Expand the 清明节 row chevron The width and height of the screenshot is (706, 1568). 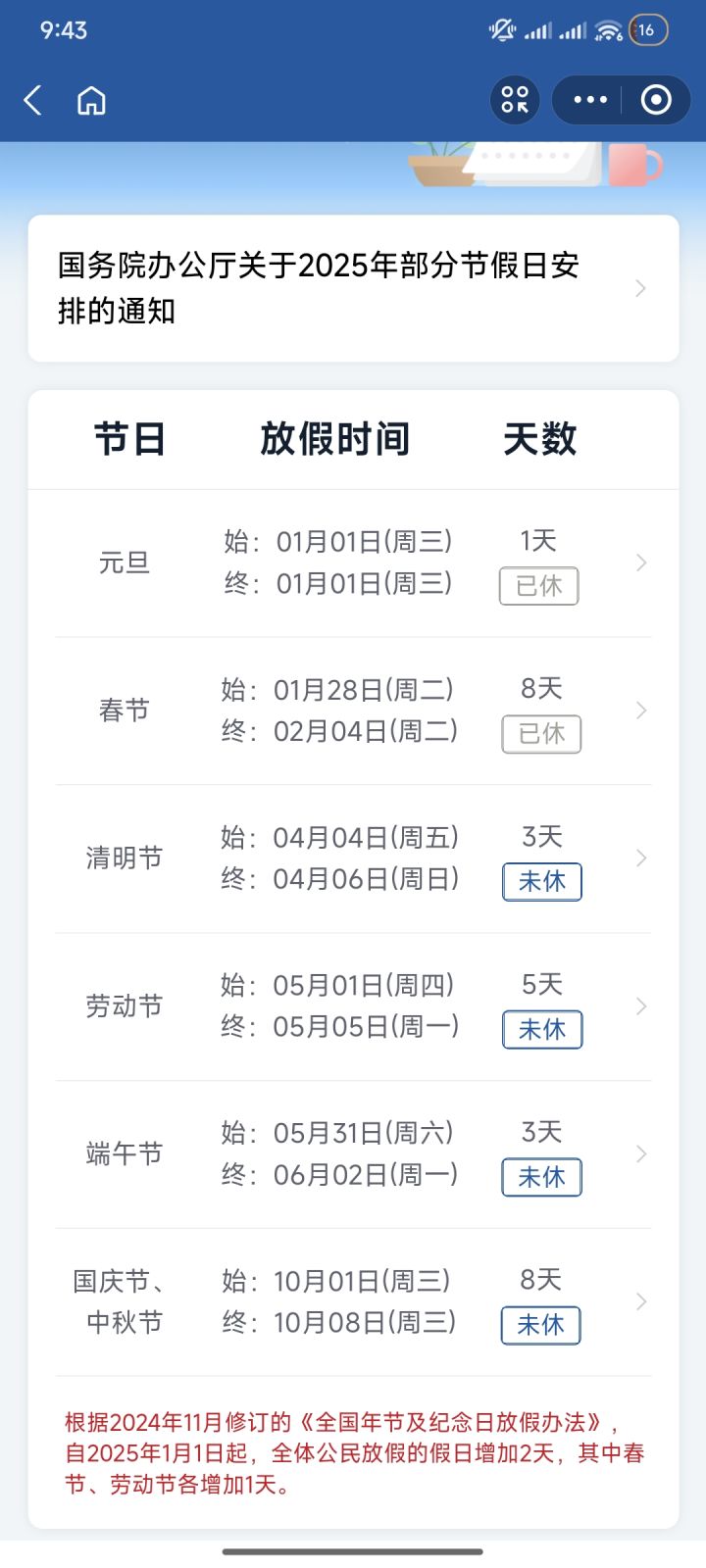tap(641, 858)
